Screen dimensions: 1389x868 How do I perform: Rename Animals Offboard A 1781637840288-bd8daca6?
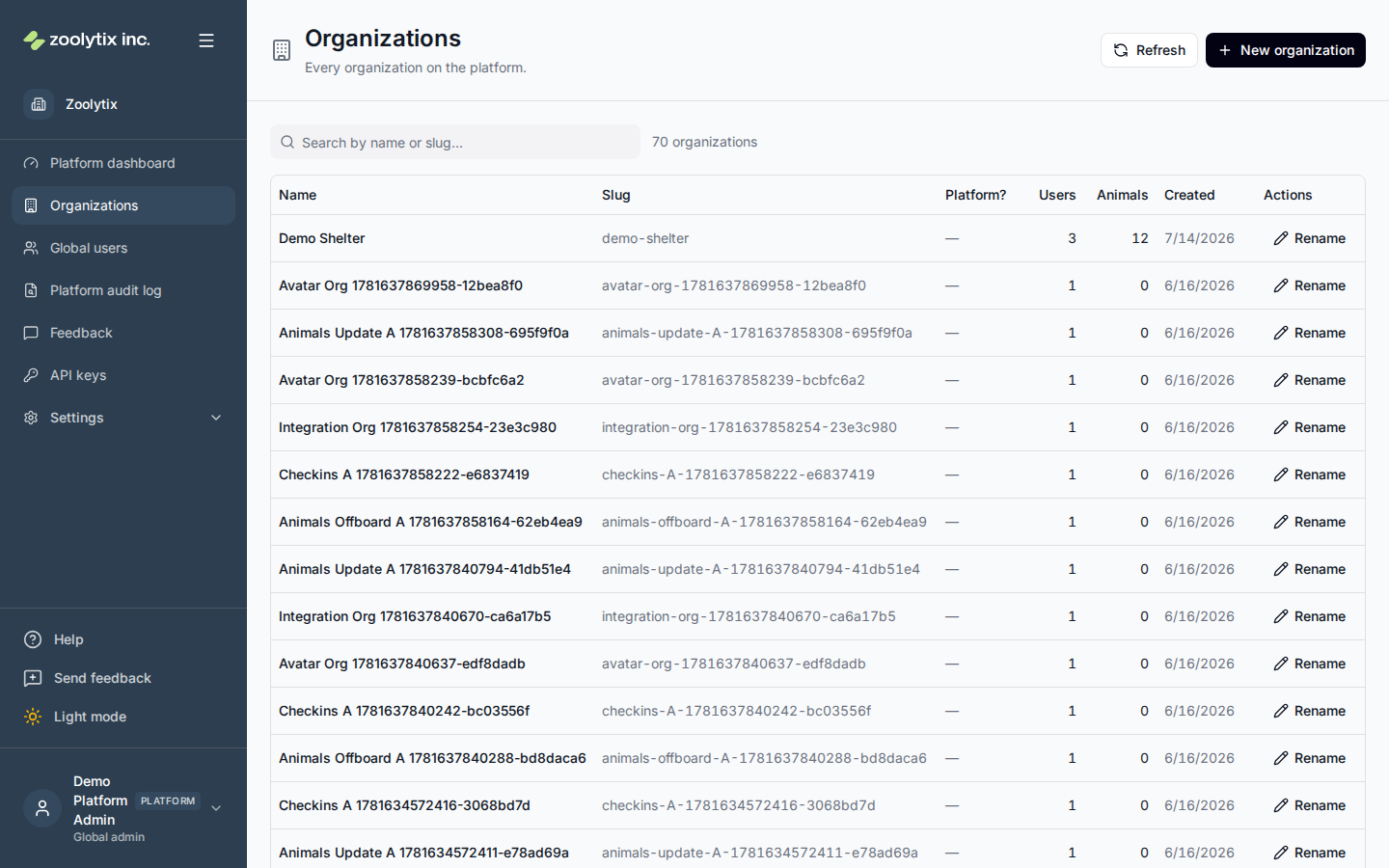point(1309,758)
